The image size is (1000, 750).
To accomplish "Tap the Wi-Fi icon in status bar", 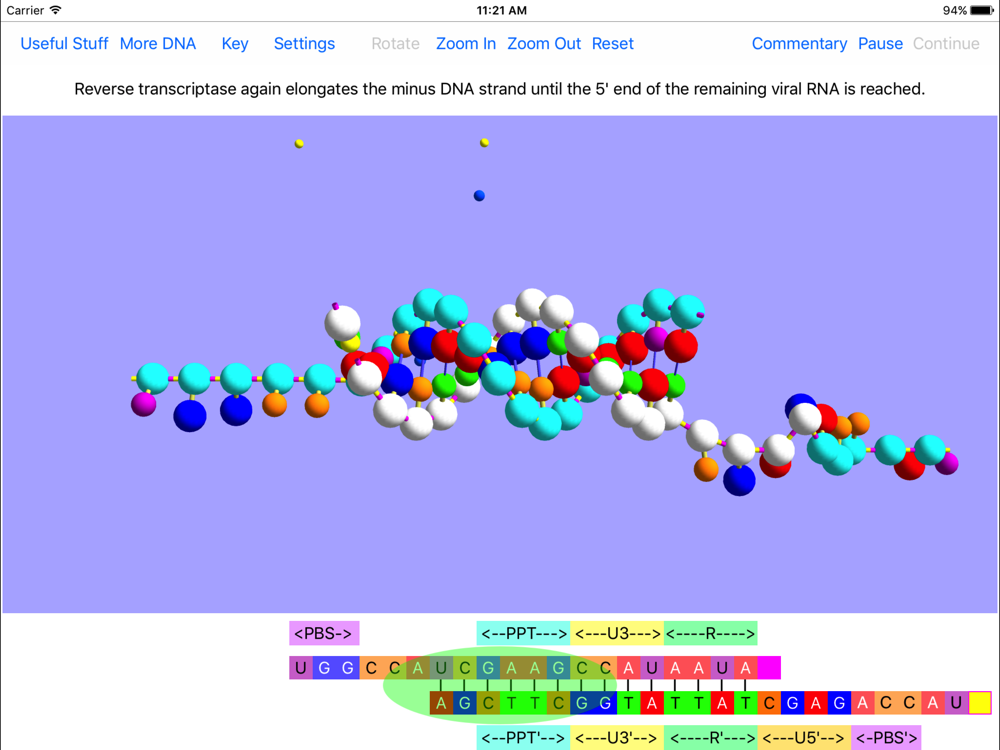I will [55, 10].
